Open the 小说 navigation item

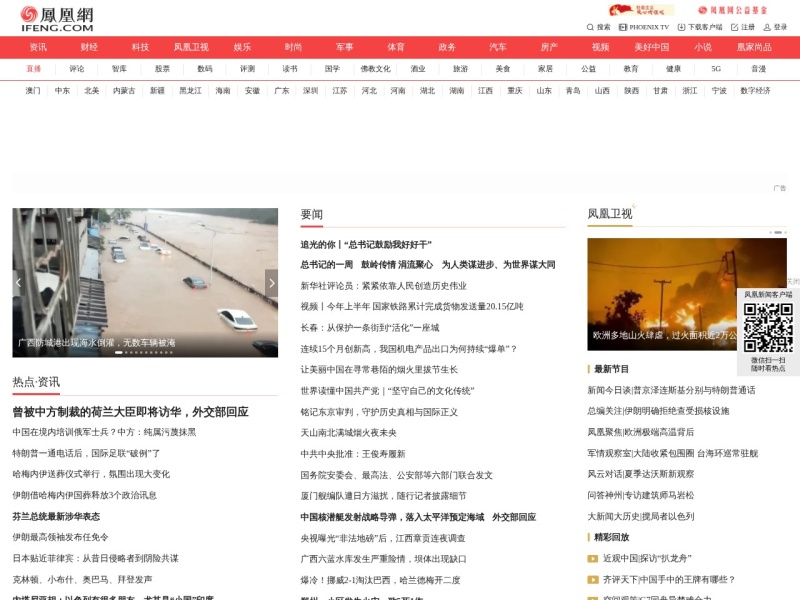[703, 47]
